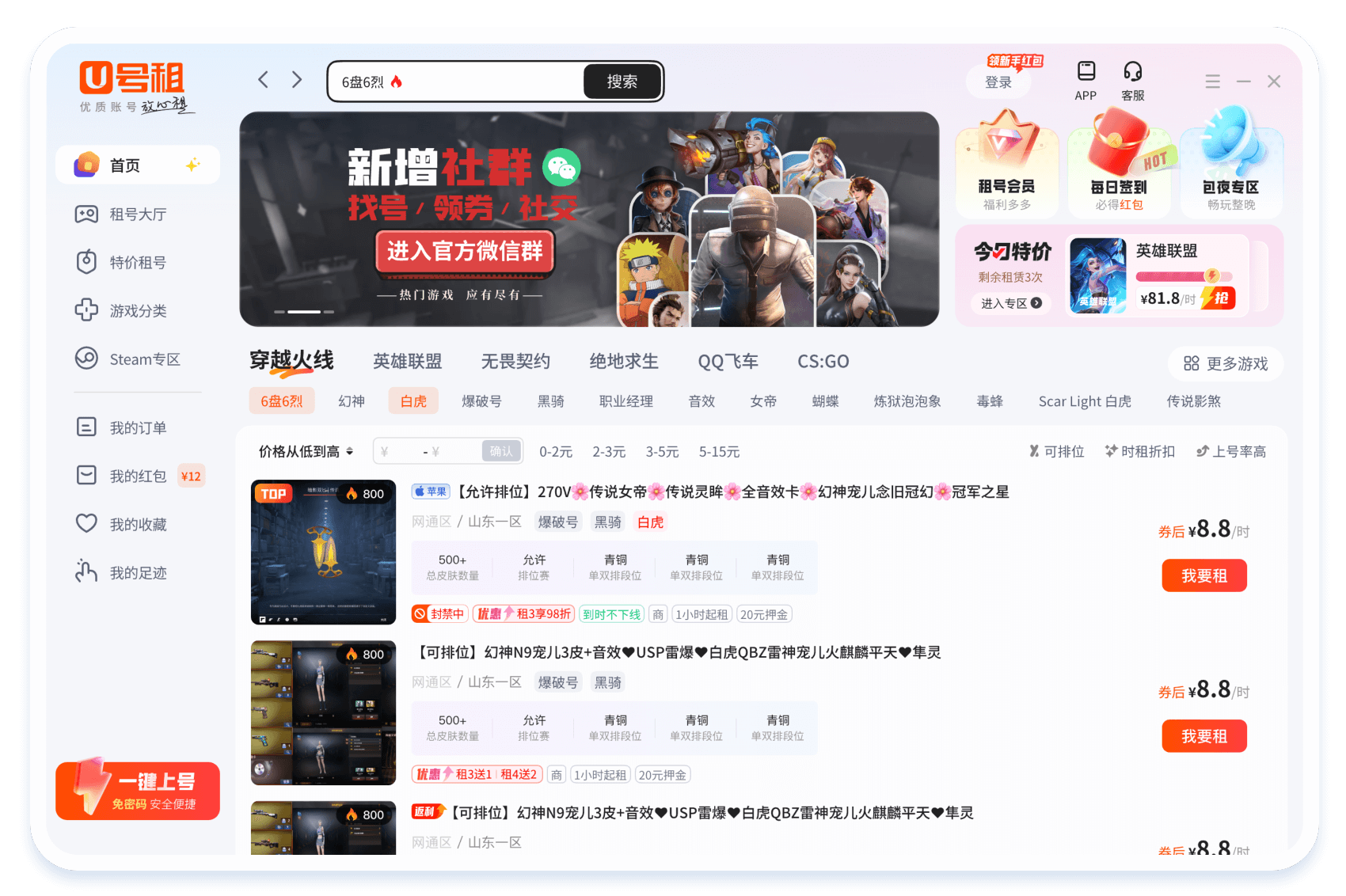Image resolution: width=1346 pixels, height=896 pixels.
Task: Switch to the 绝地求生 game tab
Action: point(624,362)
